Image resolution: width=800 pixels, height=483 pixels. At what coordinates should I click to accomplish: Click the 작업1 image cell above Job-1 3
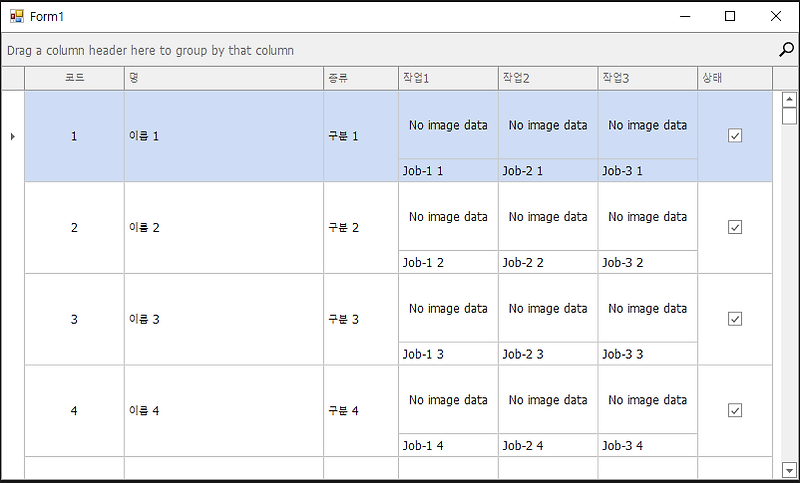pos(448,308)
